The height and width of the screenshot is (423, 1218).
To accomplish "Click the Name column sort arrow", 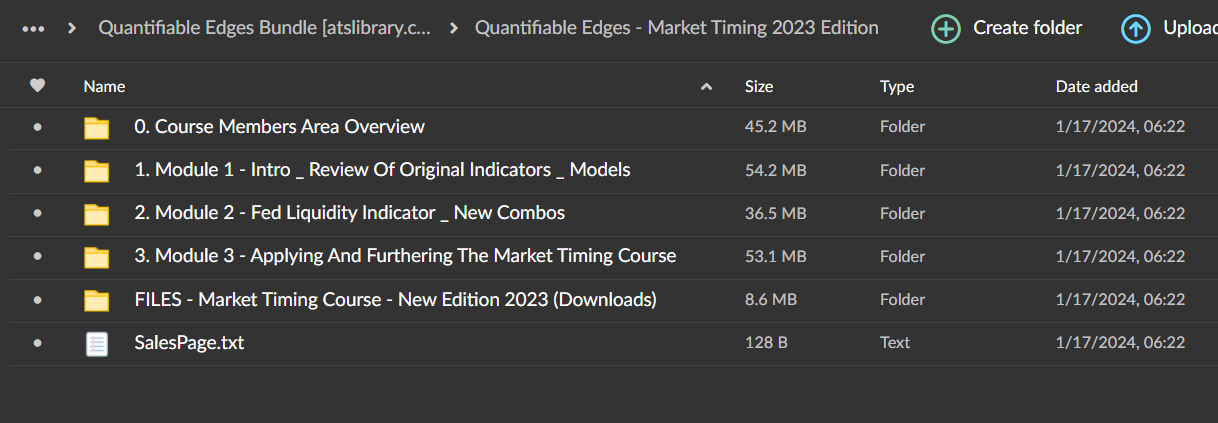I will click(707, 87).
